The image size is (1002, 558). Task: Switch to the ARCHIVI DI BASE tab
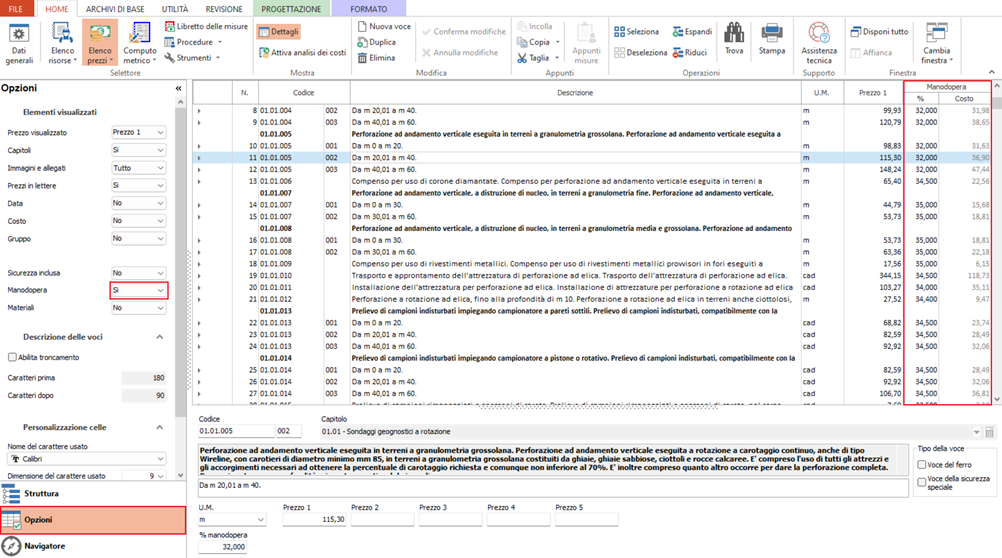coord(115,9)
